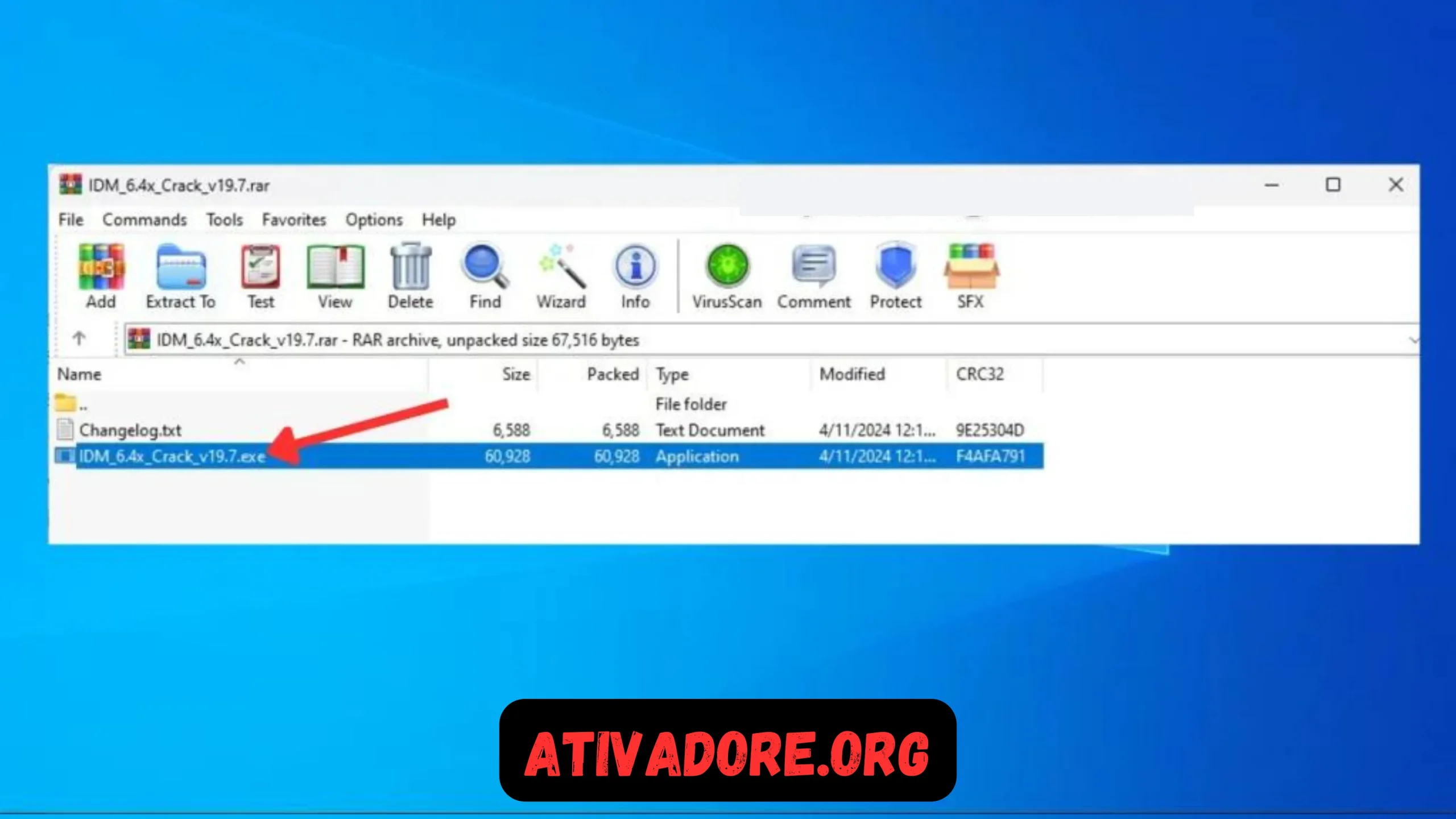The height and width of the screenshot is (819, 1456).
Task: Click the Info icon for archive details
Action: 634,276
